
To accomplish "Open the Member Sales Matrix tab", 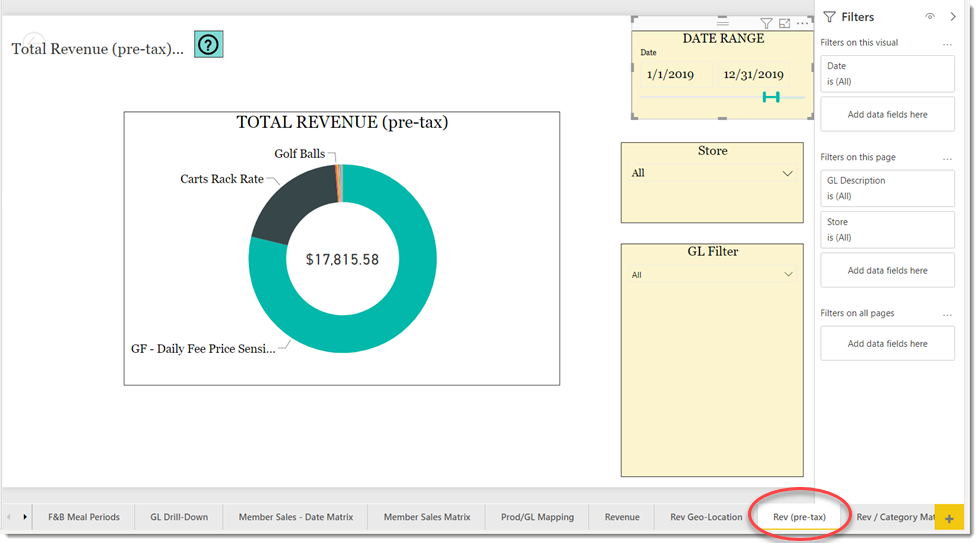I will (x=427, y=517).
